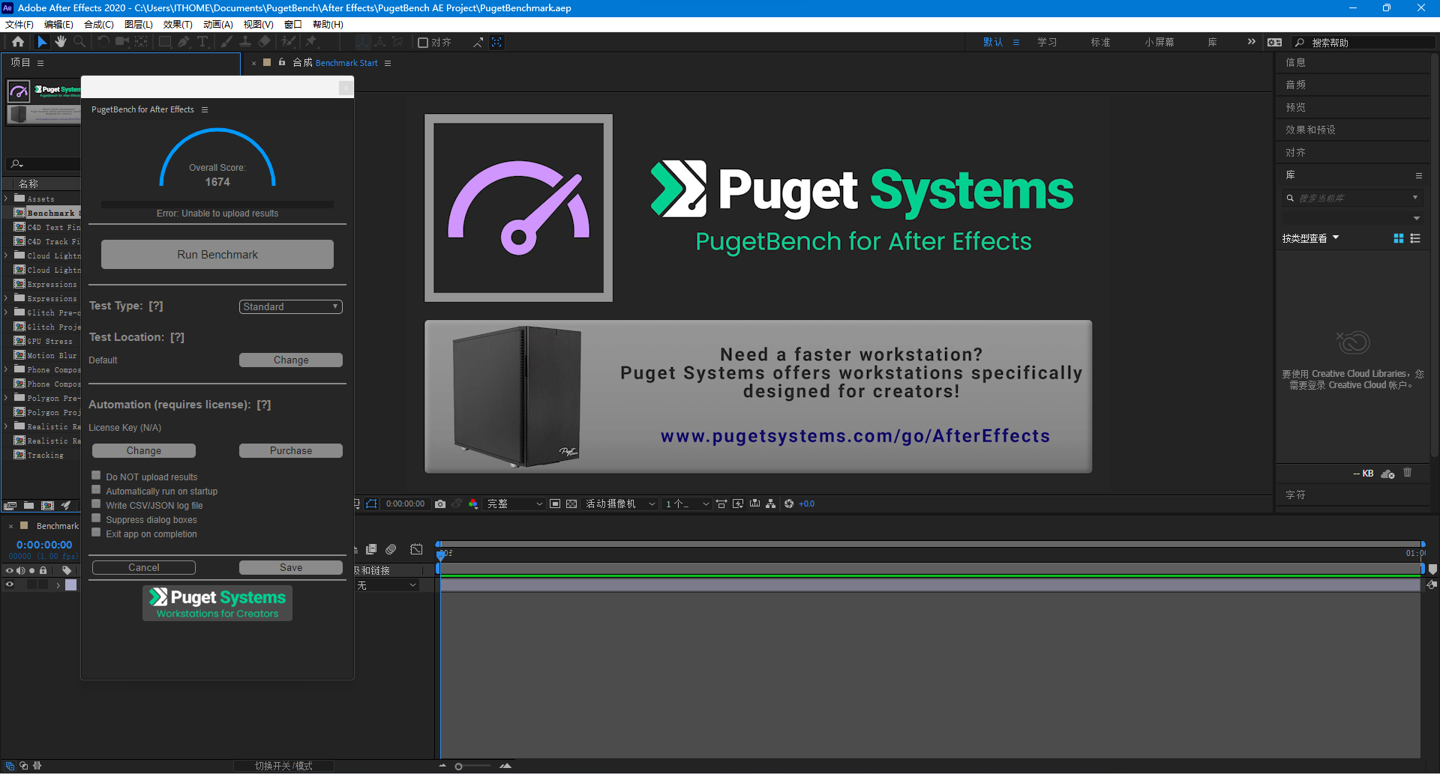Open the parent 无 dropdown in timeline

pos(386,585)
